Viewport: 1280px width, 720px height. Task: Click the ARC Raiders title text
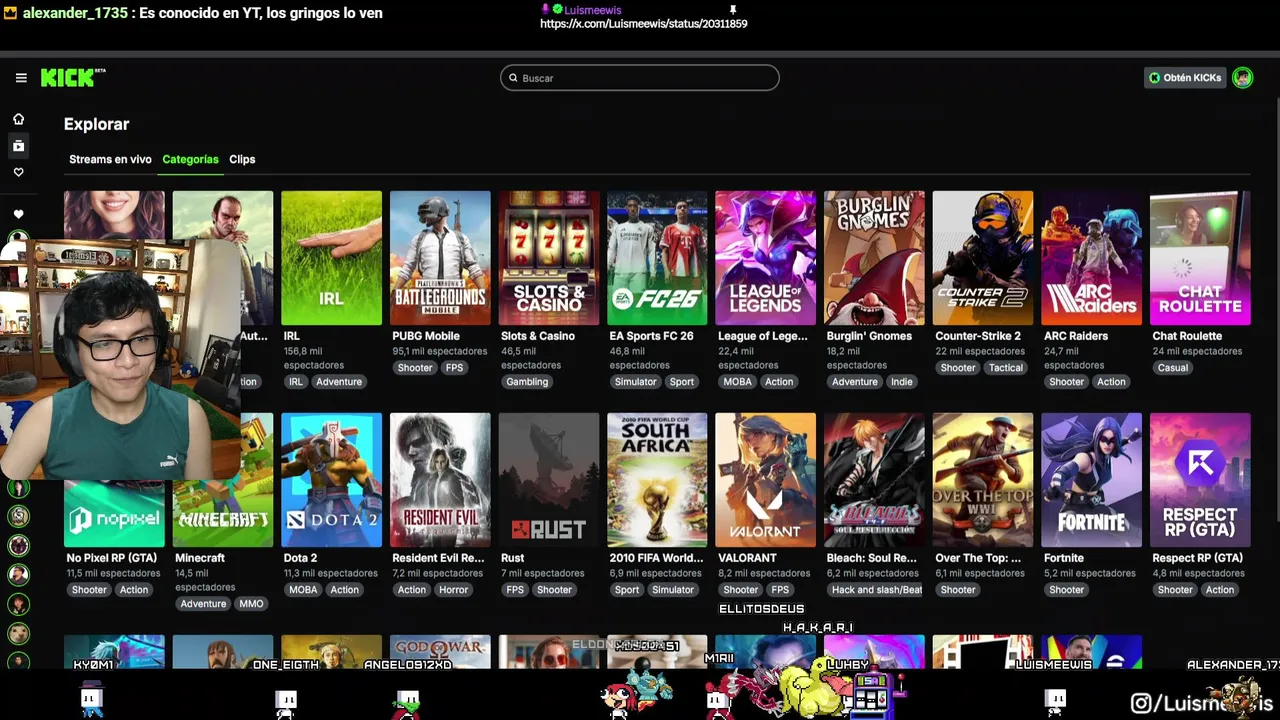1076,336
